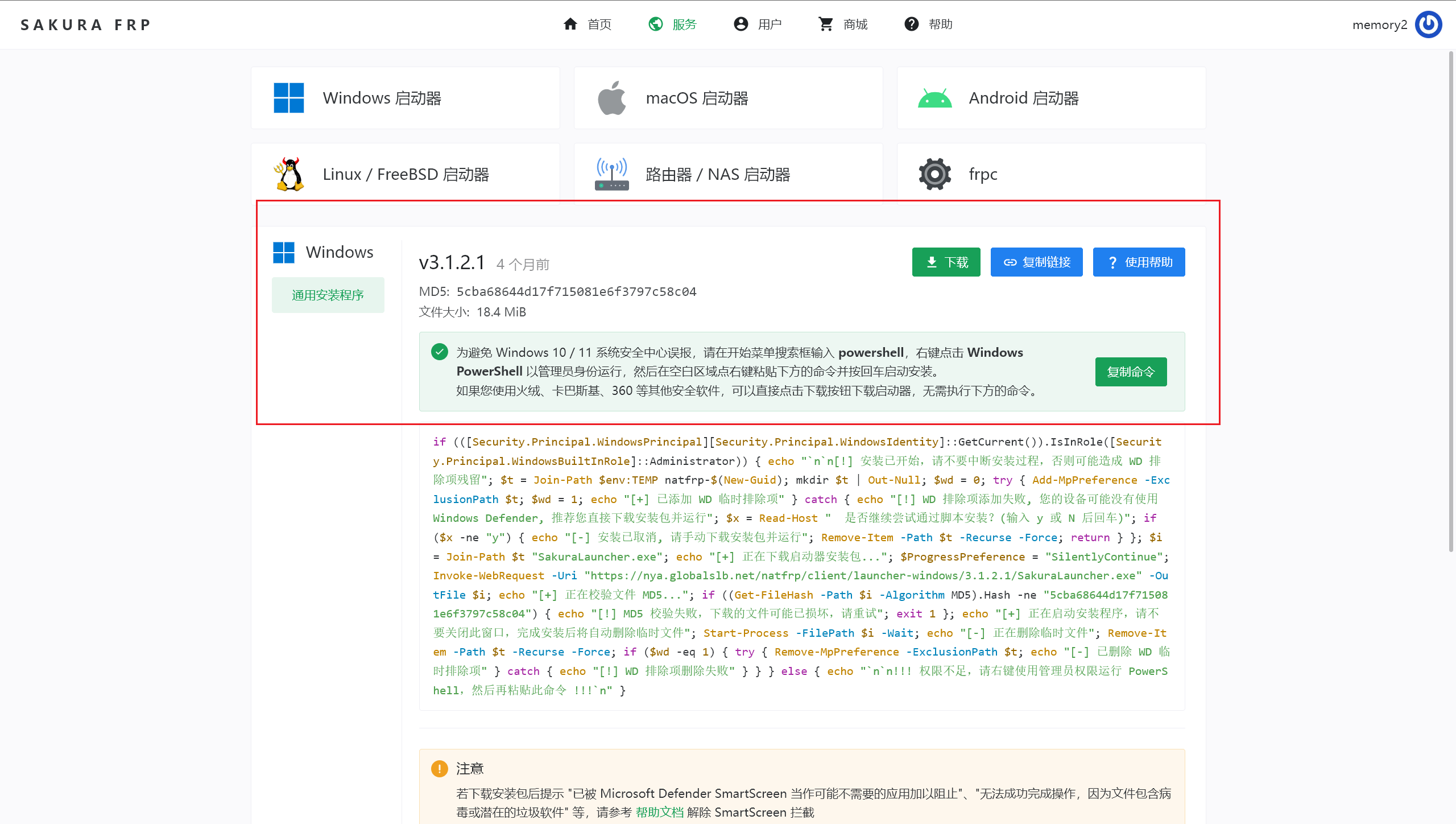
Task: Click the small Windows logo in sidebar
Action: [283, 252]
